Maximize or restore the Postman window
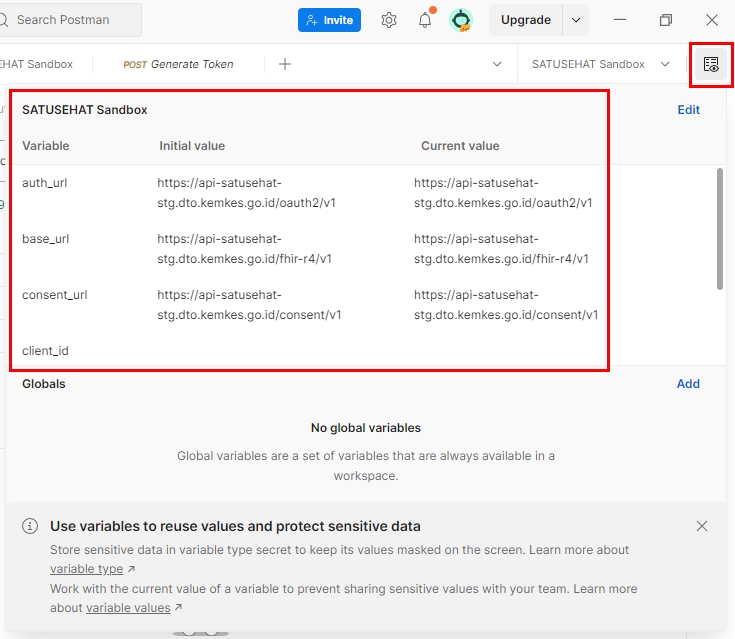The height and width of the screenshot is (639, 735). click(666, 20)
